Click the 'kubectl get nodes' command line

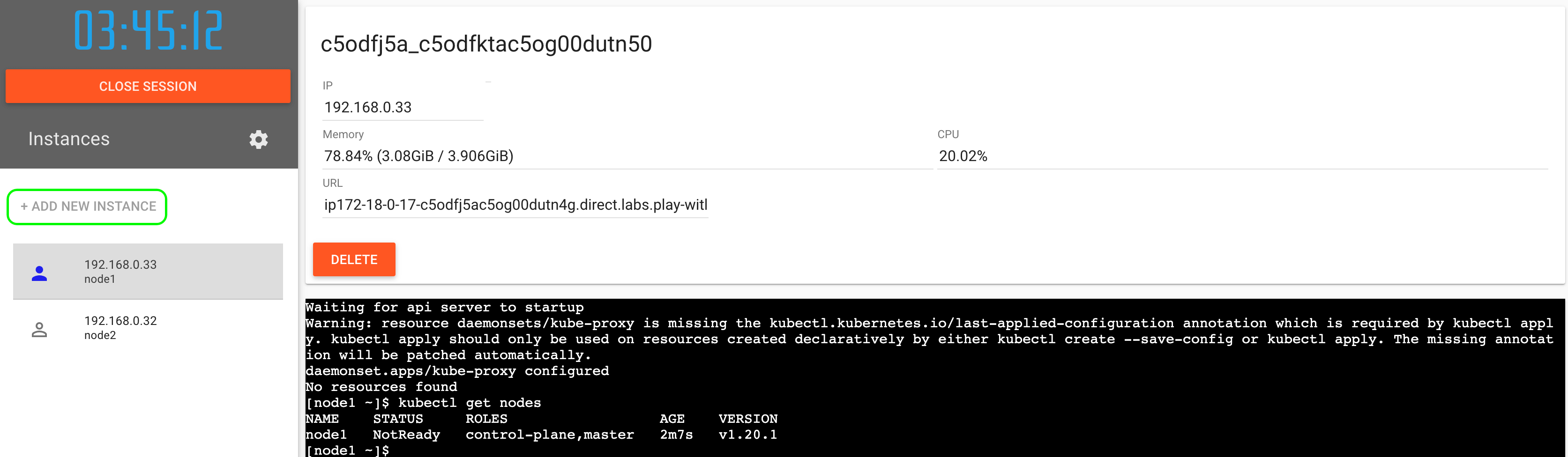469,403
